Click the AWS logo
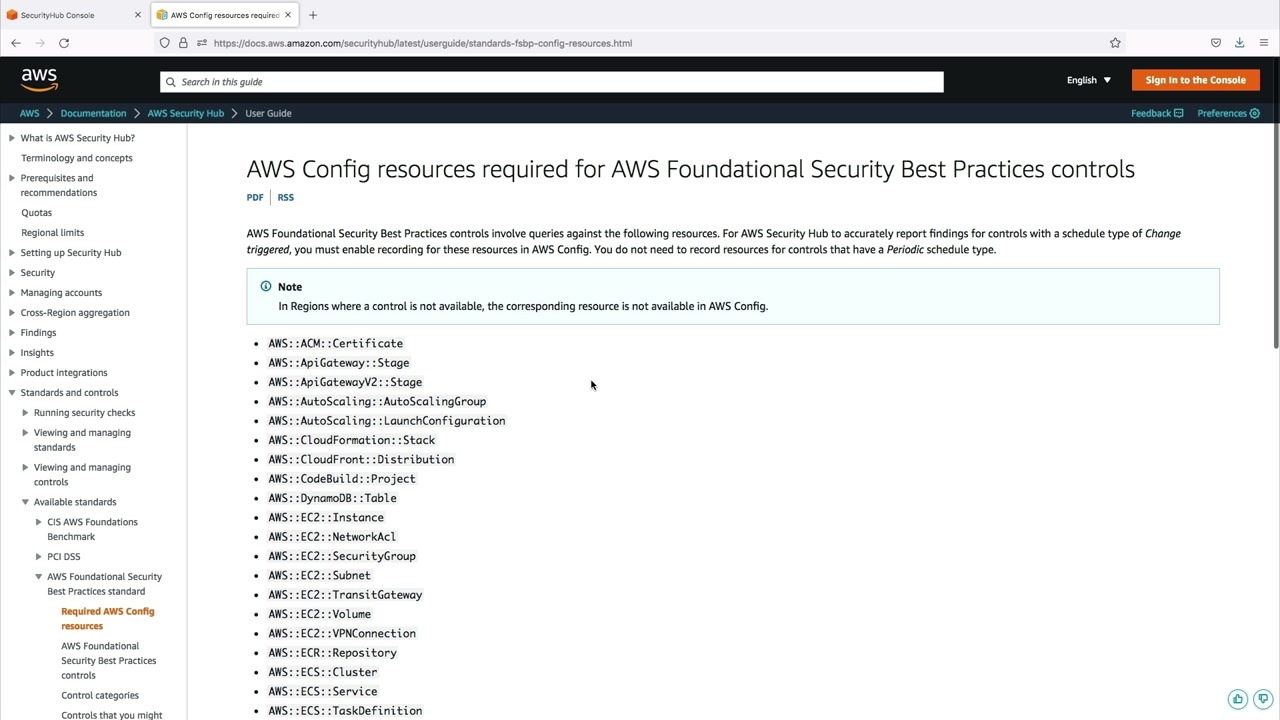1280x720 pixels. 39,80
